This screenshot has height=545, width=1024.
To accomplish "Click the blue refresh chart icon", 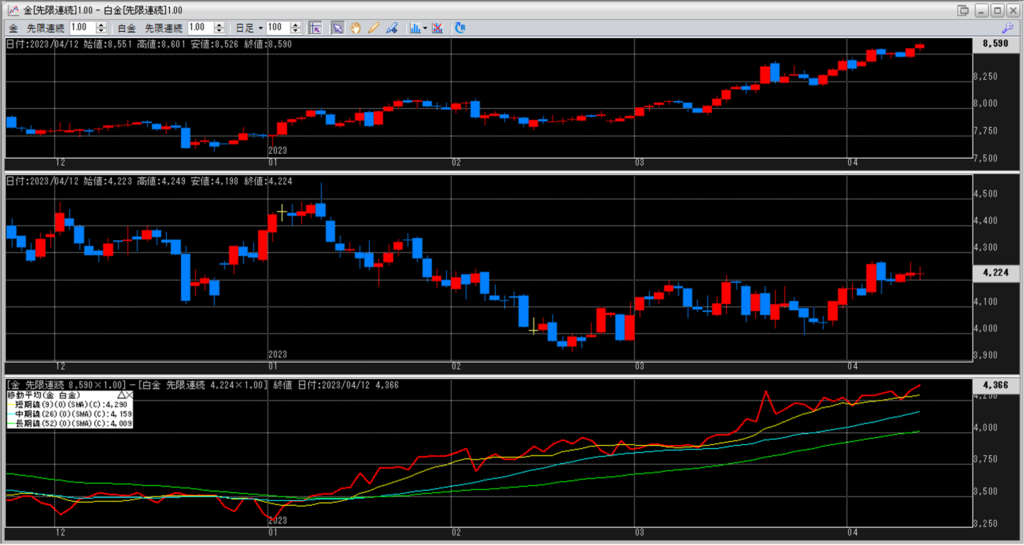I will coord(459,28).
